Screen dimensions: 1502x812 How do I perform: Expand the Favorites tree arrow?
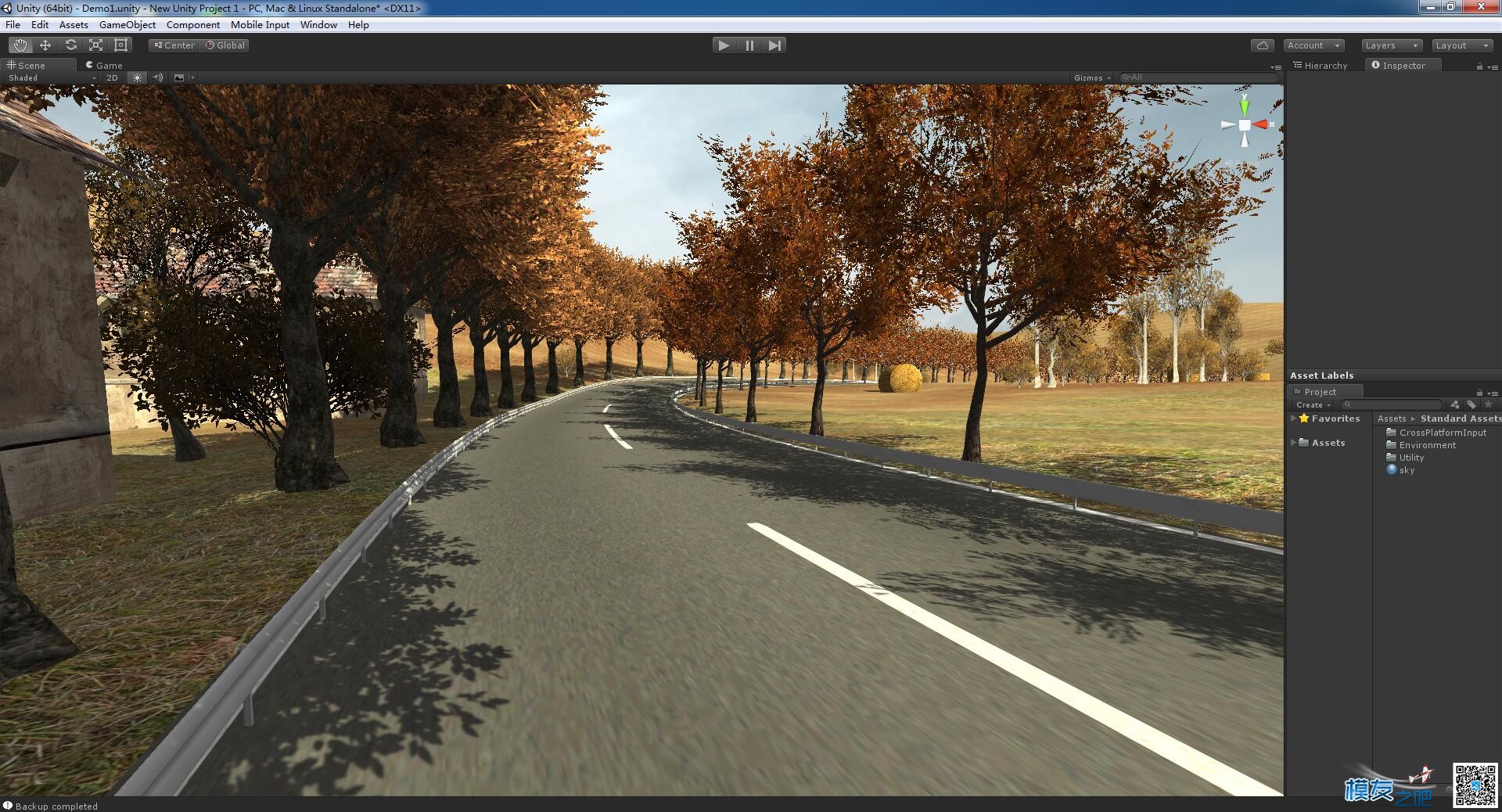(1293, 419)
